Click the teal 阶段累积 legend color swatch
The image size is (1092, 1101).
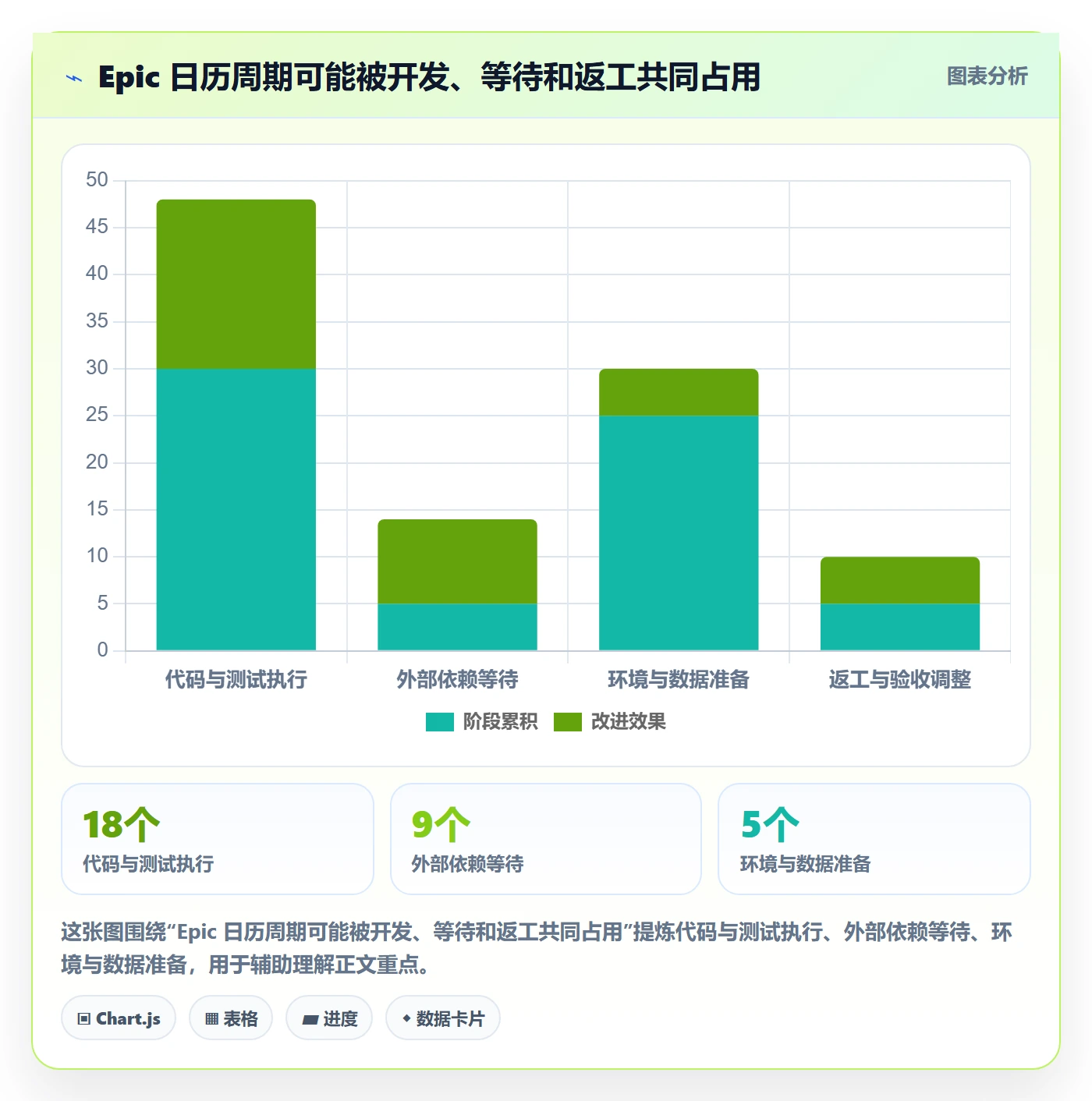(x=439, y=722)
